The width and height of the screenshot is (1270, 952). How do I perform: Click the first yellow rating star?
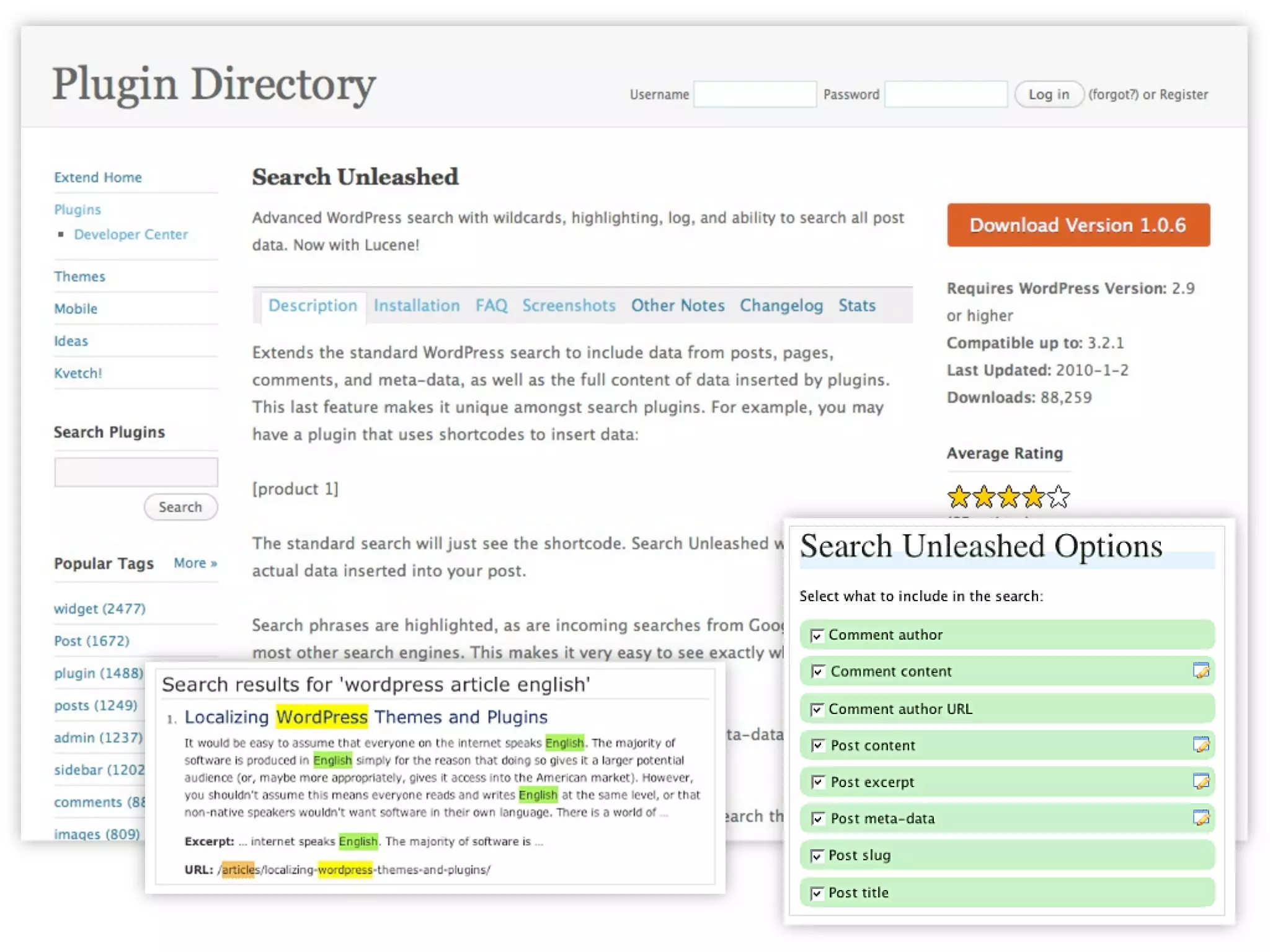point(959,496)
